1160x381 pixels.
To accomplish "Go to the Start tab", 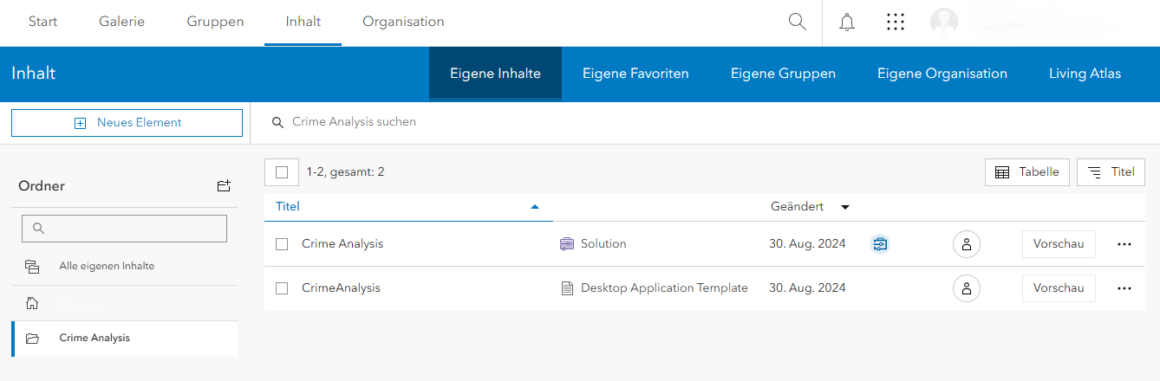I will [43, 21].
